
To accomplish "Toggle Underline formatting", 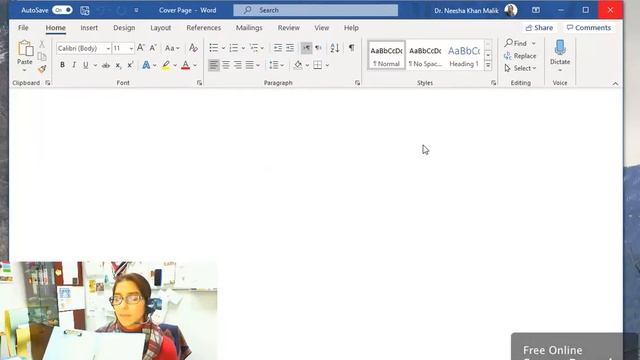I will 86,65.
